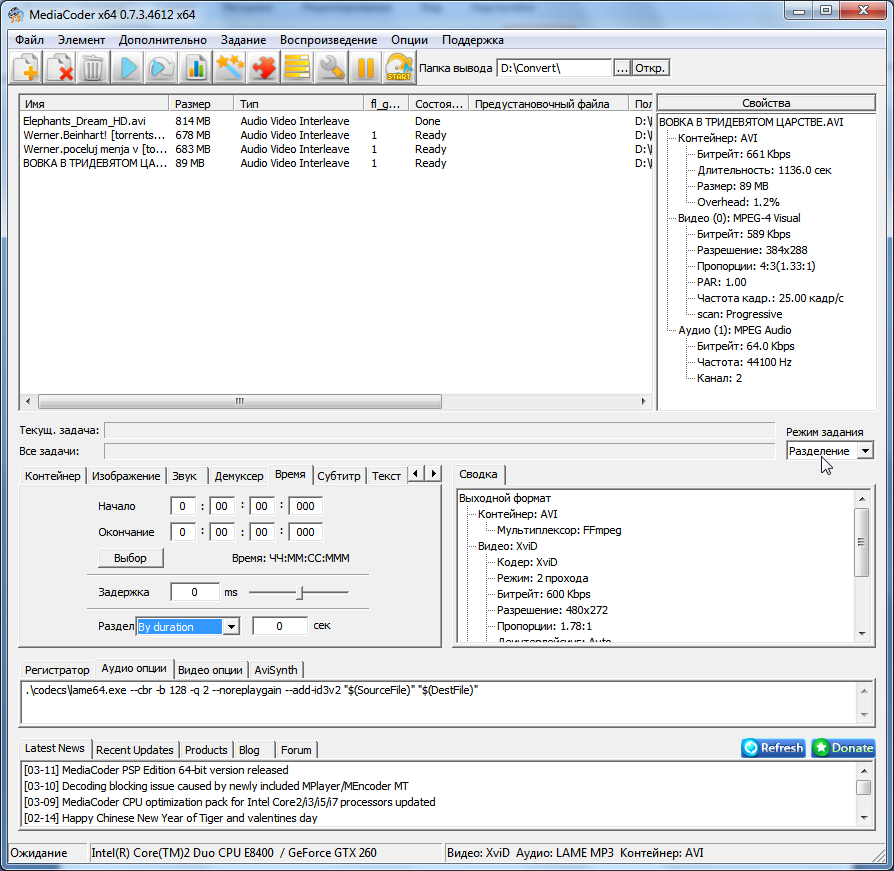
Task: Click the Задержка slider handle
Action: coord(300,593)
